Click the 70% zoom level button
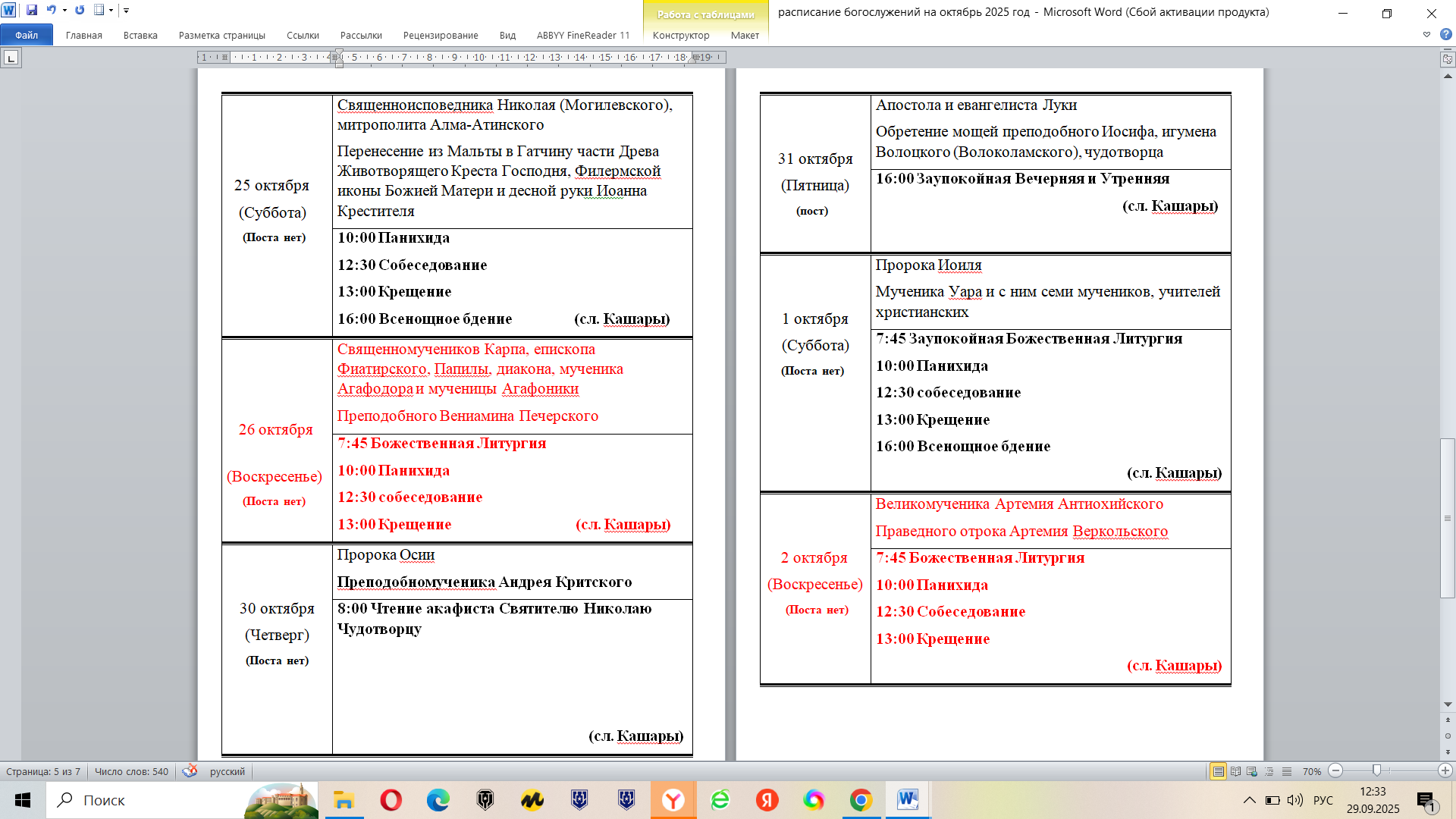Image resolution: width=1456 pixels, height=819 pixels. click(1311, 771)
